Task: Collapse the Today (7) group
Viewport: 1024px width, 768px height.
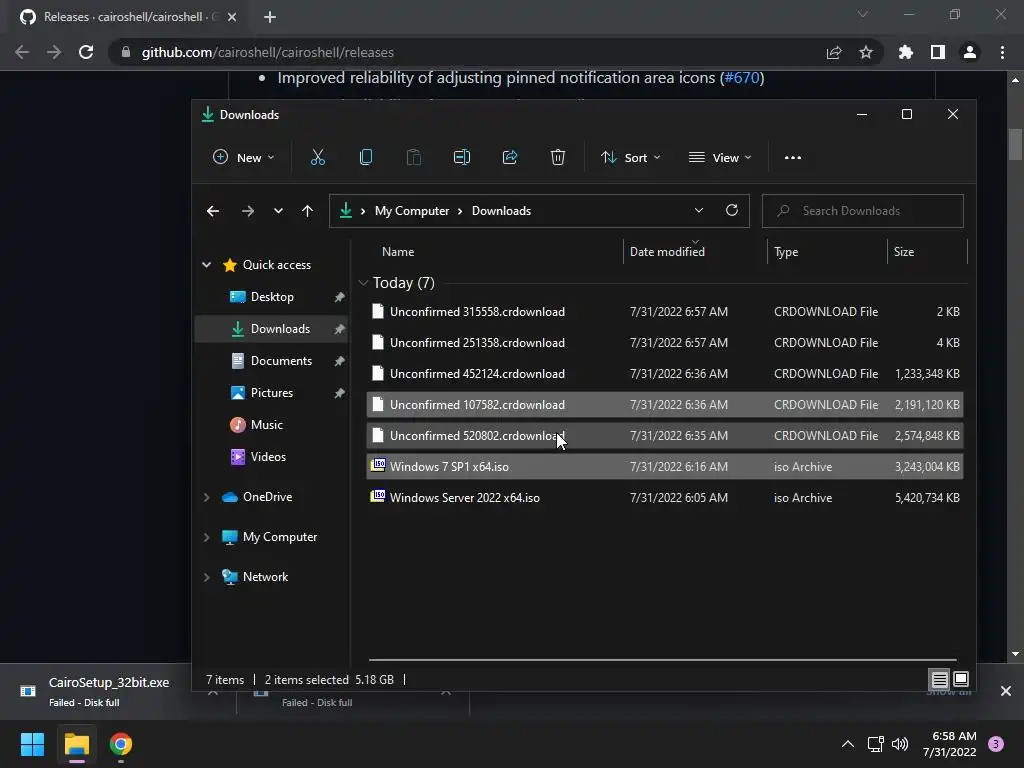Action: (x=363, y=283)
